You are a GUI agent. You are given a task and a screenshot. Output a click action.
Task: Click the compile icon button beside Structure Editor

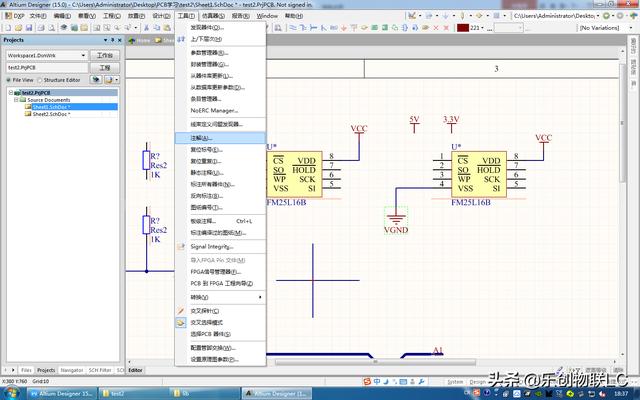[x=96, y=80]
